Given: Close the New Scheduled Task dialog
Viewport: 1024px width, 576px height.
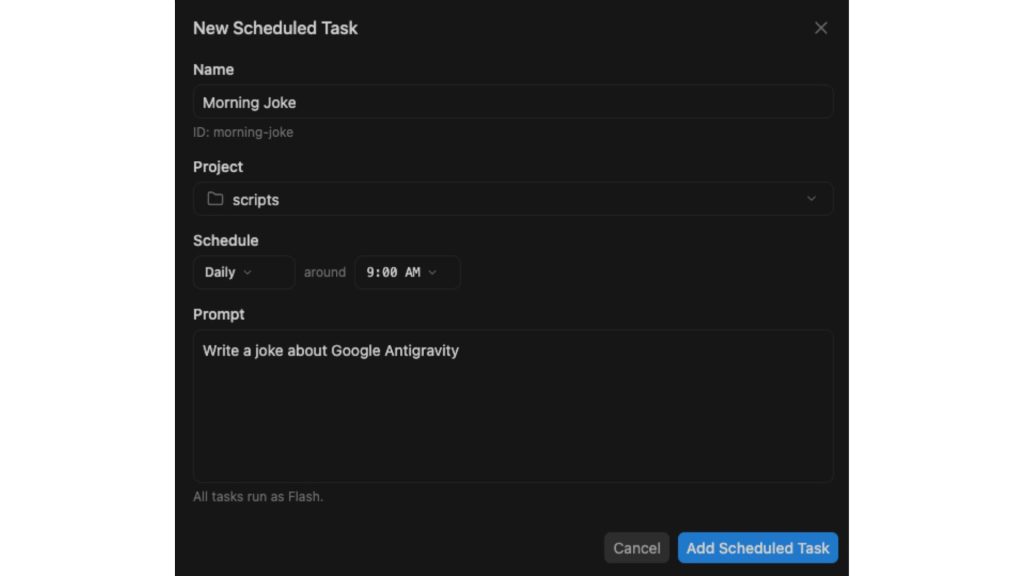Looking at the screenshot, I should pyautogui.click(x=820, y=28).
